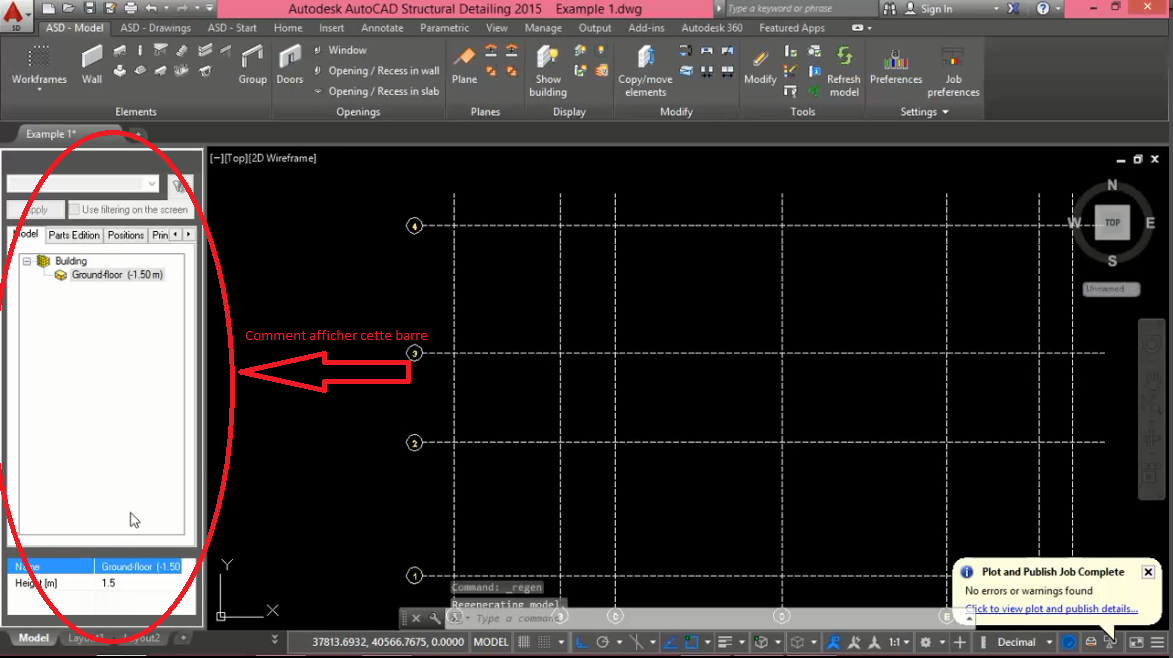Click the TOP face of the ViewCube

(x=1112, y=223)
